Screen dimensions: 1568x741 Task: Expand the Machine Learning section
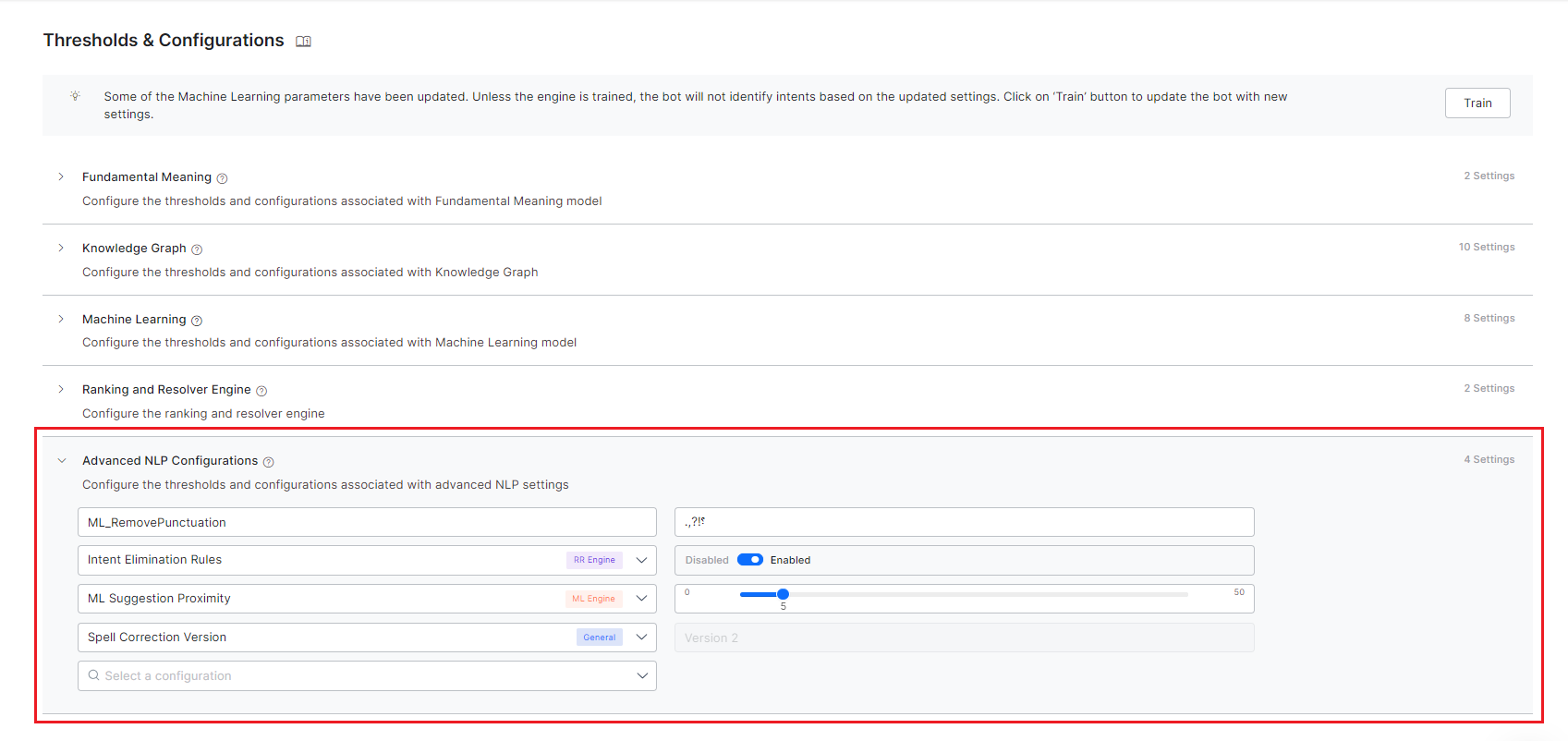tap(61, 319)
